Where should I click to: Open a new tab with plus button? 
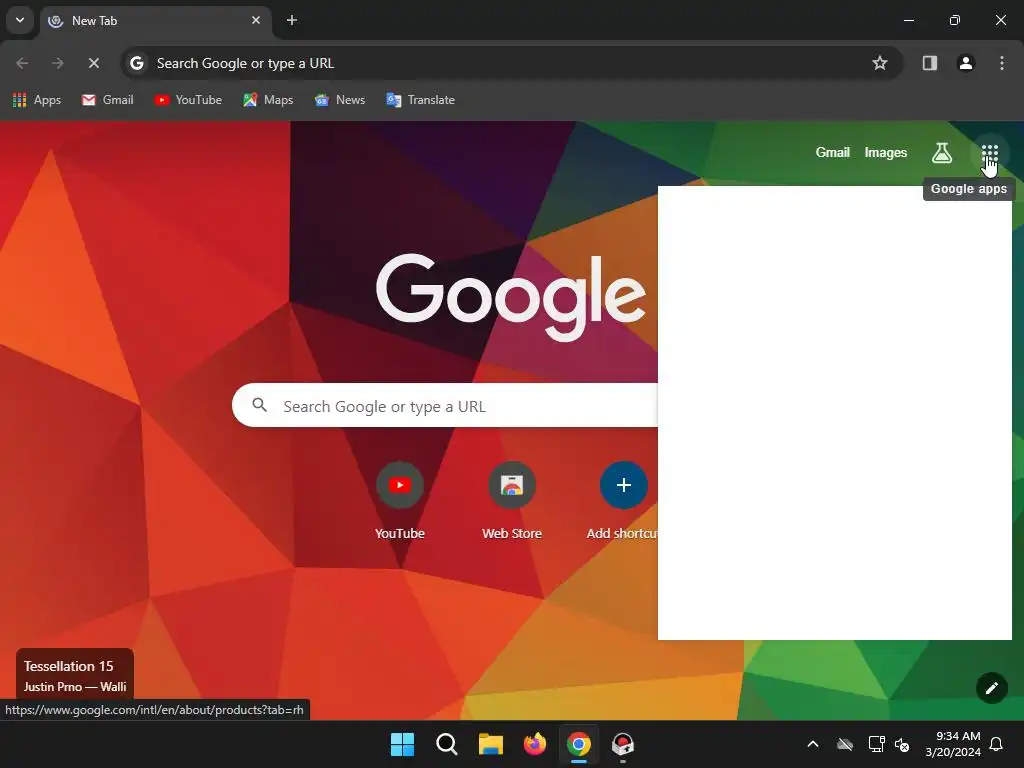(x=292, y=20)
